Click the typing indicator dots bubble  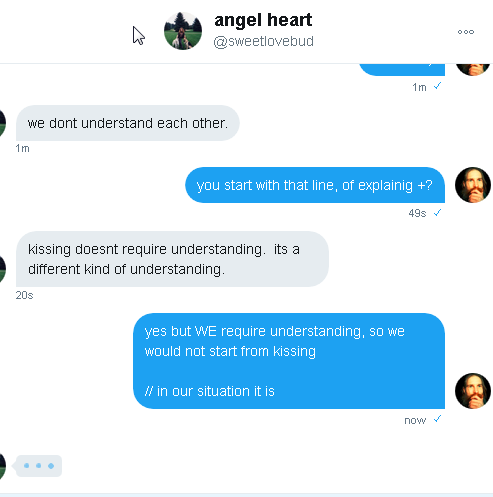tap(38, 466)
